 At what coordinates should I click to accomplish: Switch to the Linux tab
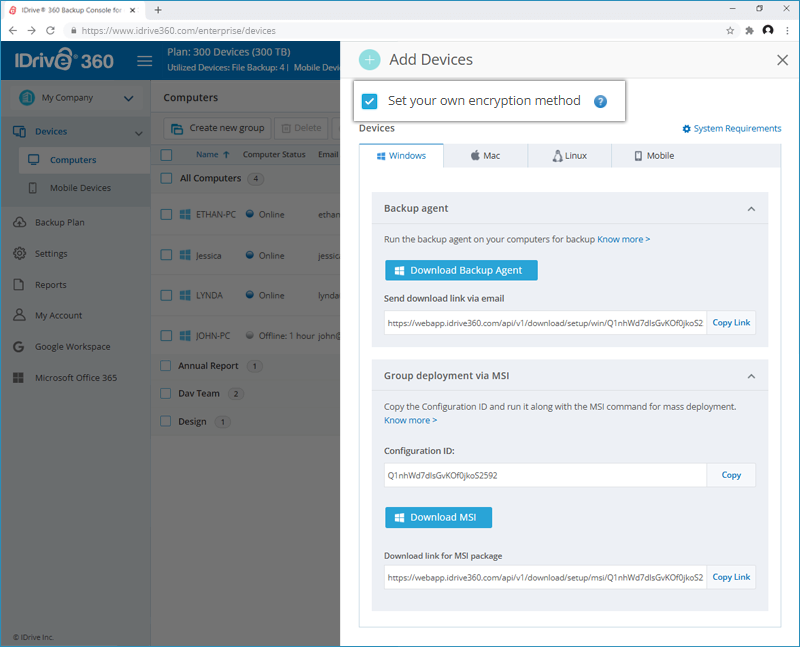tap(570, 156)
